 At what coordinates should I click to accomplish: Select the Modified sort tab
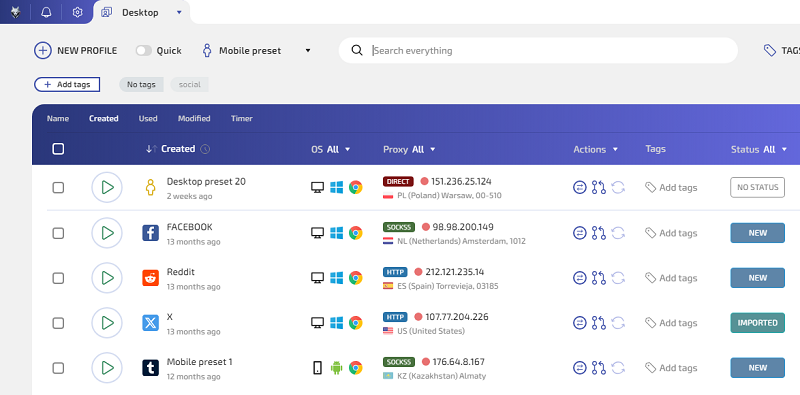click(x=194, y=118)
